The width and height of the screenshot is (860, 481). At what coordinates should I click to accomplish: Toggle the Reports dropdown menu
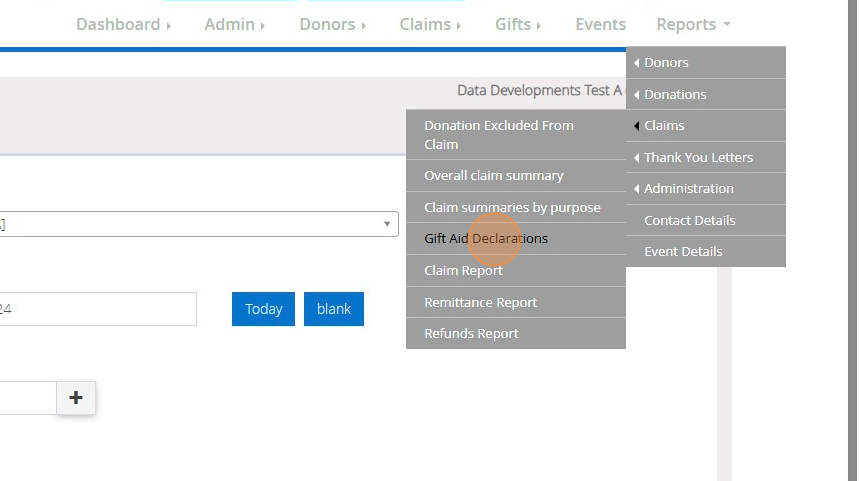pyautogui.click(x=693, y=24)
